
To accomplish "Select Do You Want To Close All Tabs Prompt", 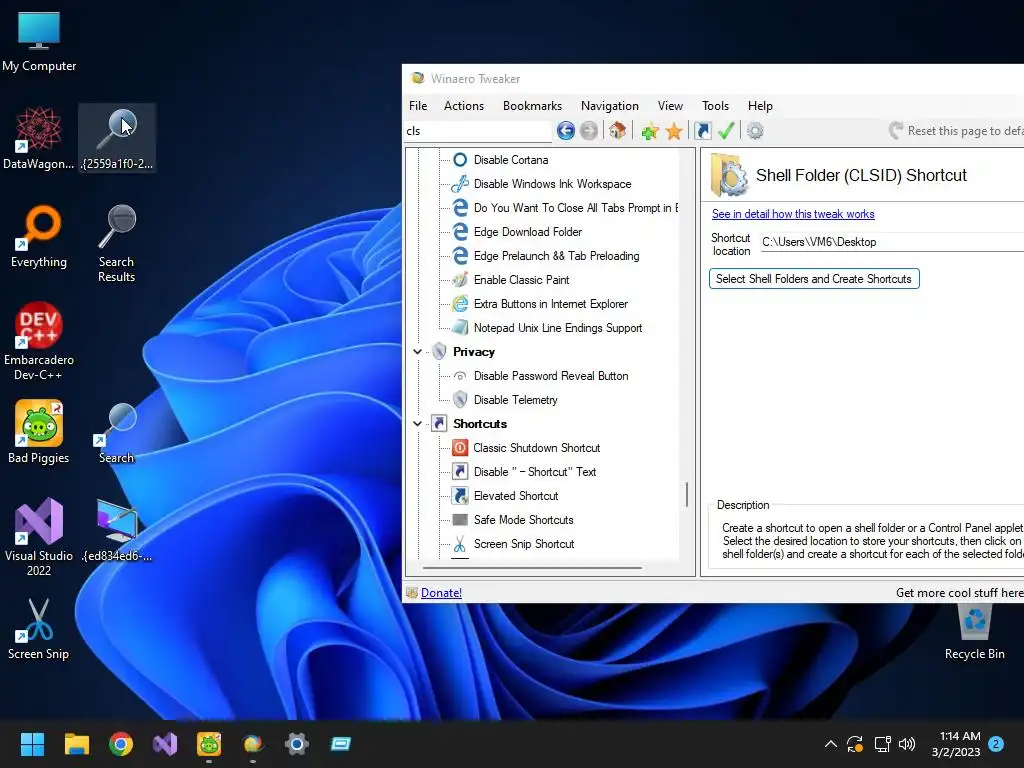I will (575, 208).
